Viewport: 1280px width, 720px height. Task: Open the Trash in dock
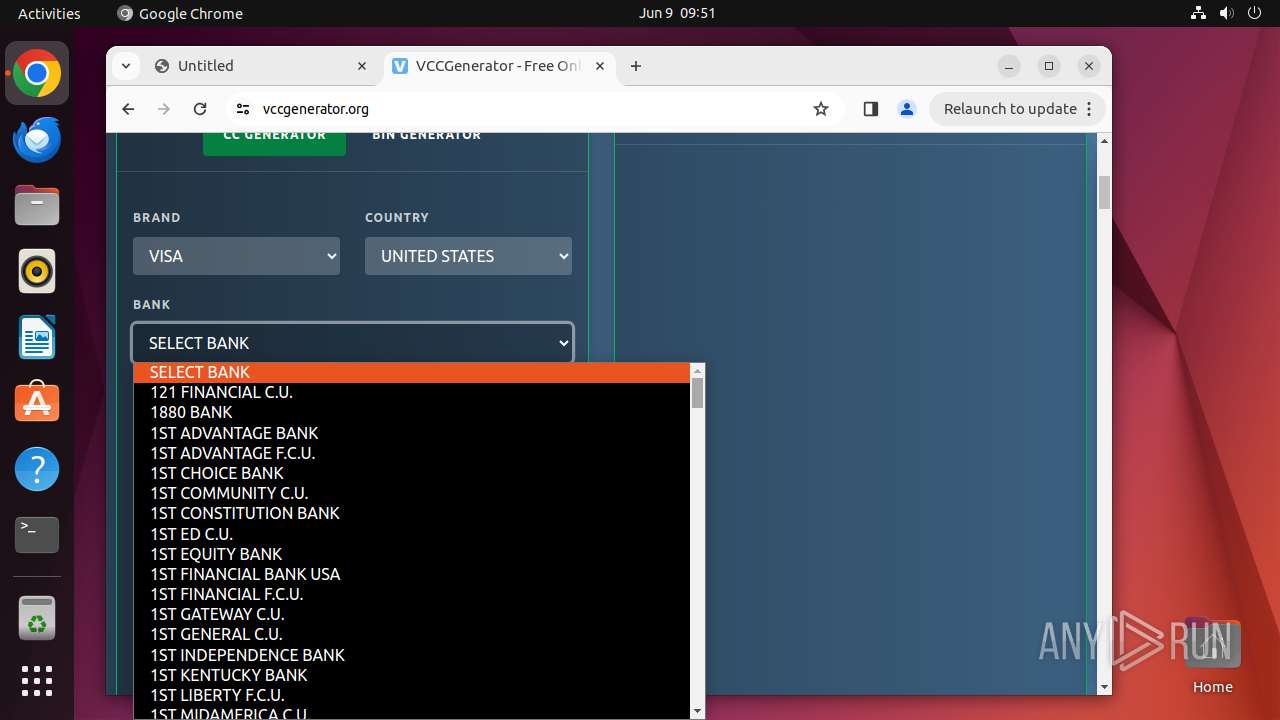coord(37,618)
